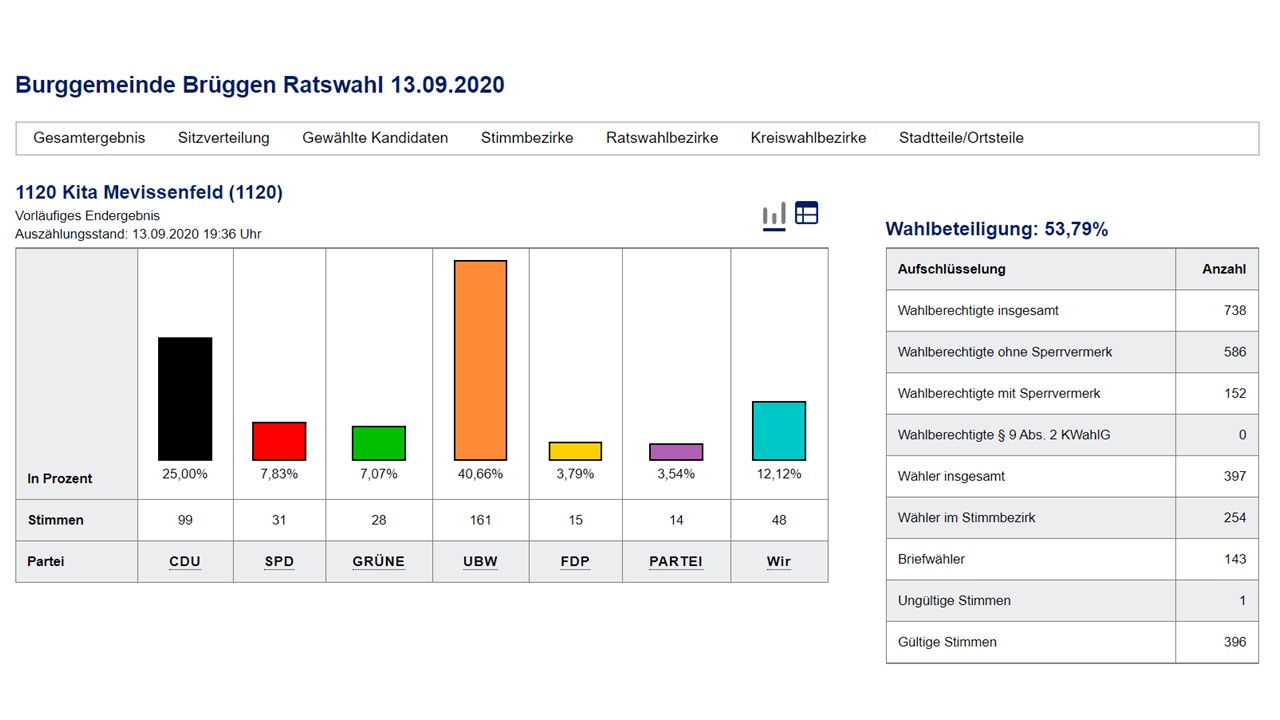Viewport: 1280px width, 720px height.
Task: Click the SPD party link
Action: point(279,562)
